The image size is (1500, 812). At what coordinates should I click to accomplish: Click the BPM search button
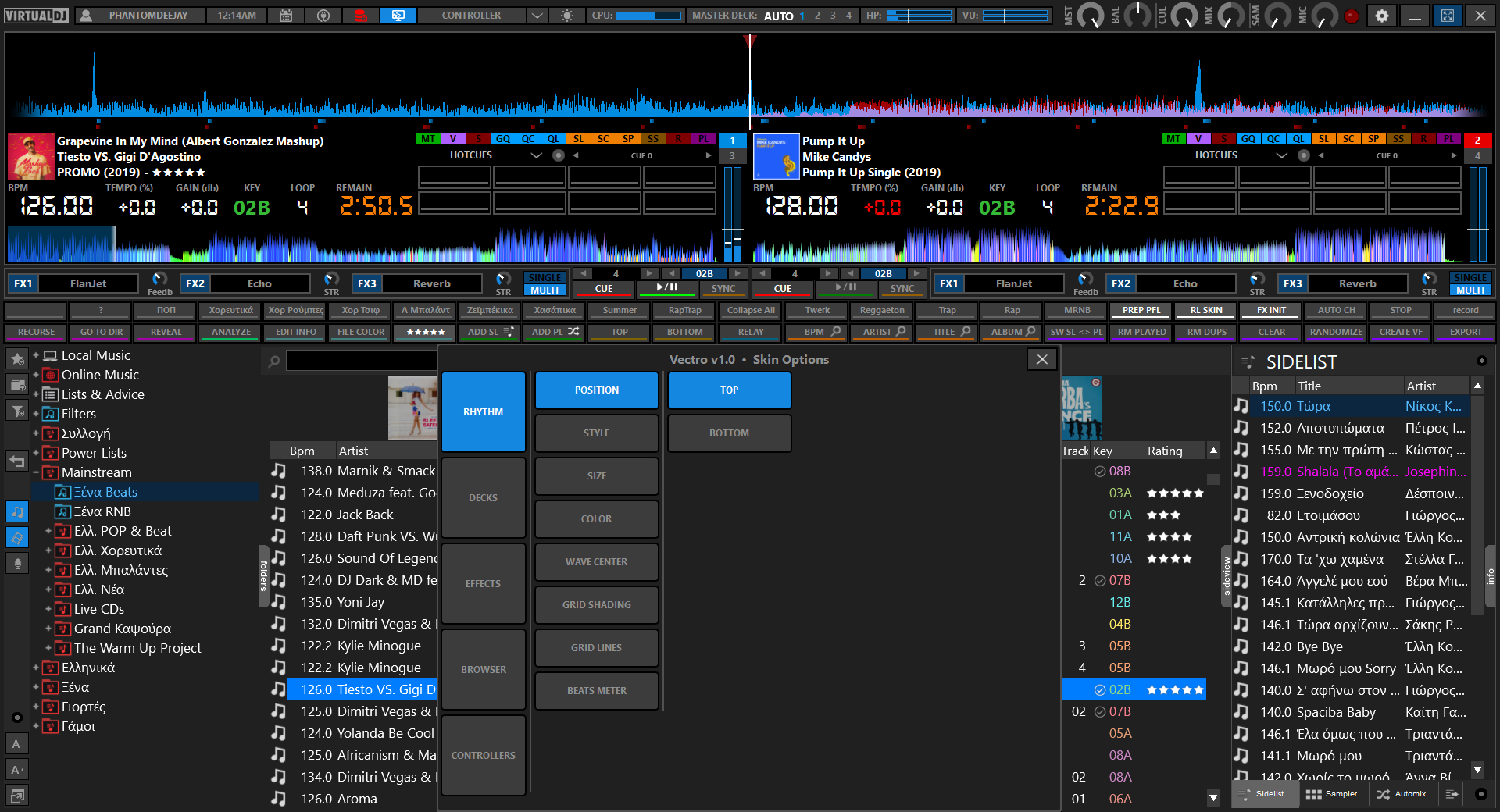click(816, 332)
